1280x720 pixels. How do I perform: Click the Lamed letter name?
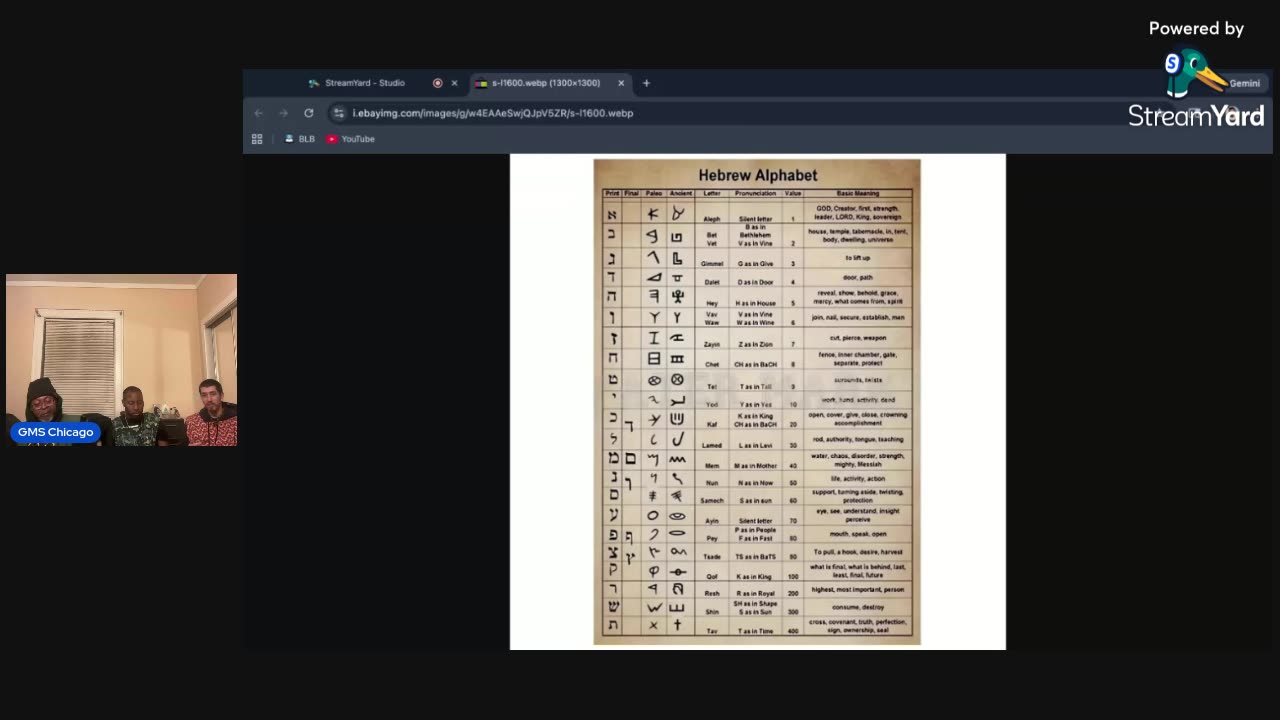point(711,445)
